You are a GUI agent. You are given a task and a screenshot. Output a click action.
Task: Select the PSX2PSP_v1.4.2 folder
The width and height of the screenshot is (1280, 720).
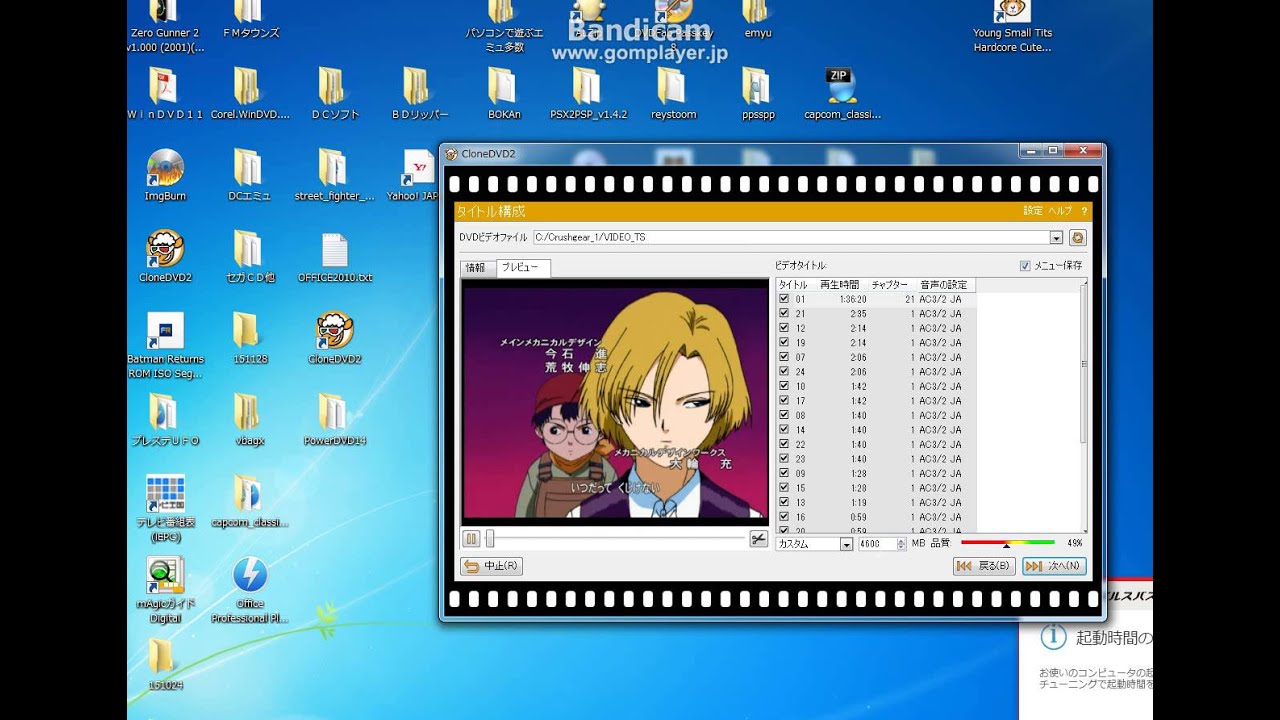[x=588, y=93]
